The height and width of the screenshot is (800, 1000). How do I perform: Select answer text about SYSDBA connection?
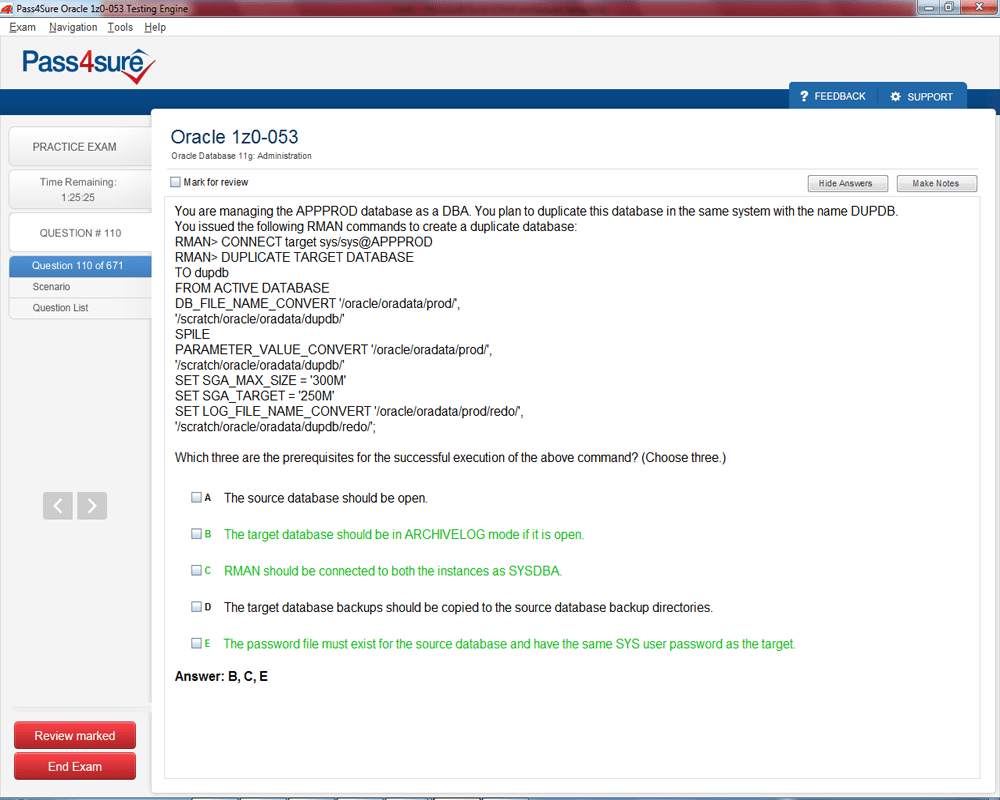[x=393, y=571]
